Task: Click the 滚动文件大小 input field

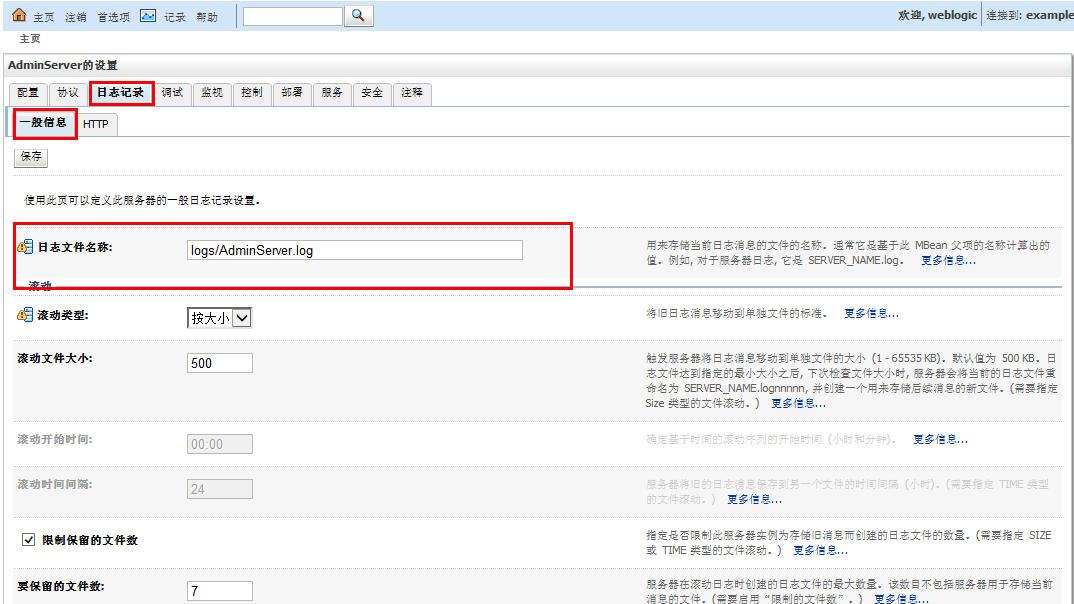Action: click(220, 363)
